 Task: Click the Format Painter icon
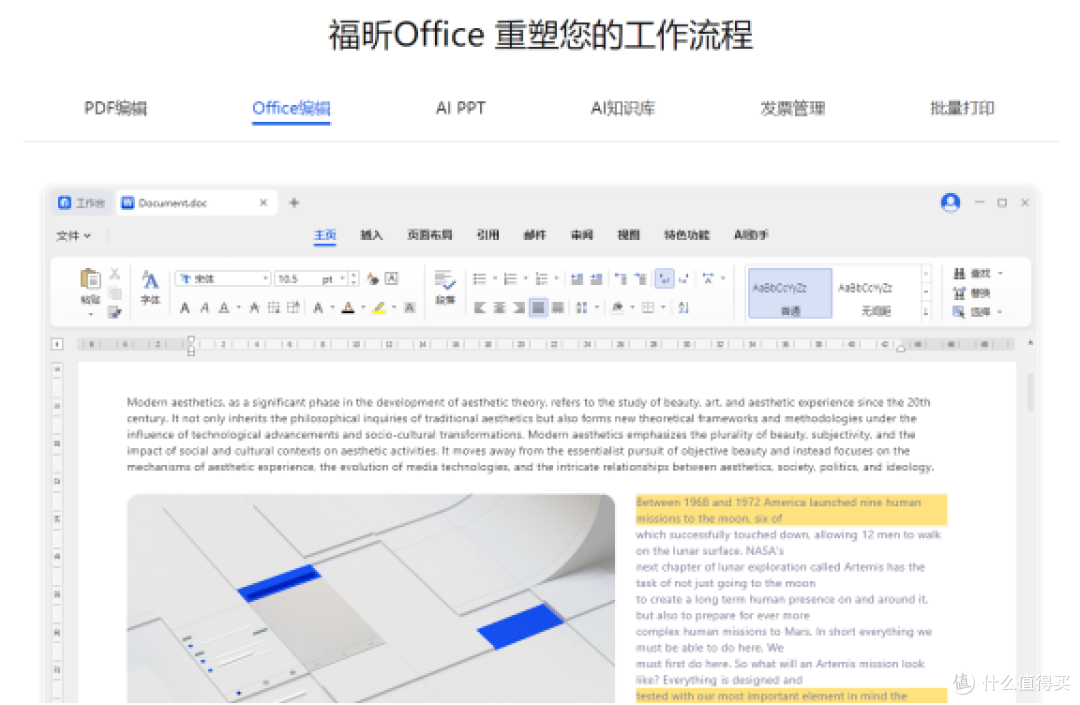114,313
